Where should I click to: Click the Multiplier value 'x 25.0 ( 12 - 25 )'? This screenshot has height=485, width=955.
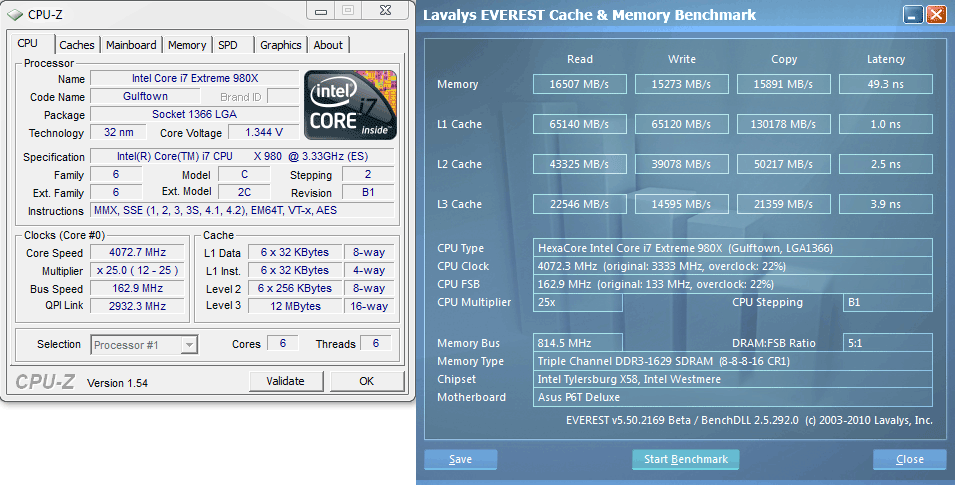point(138,271)
